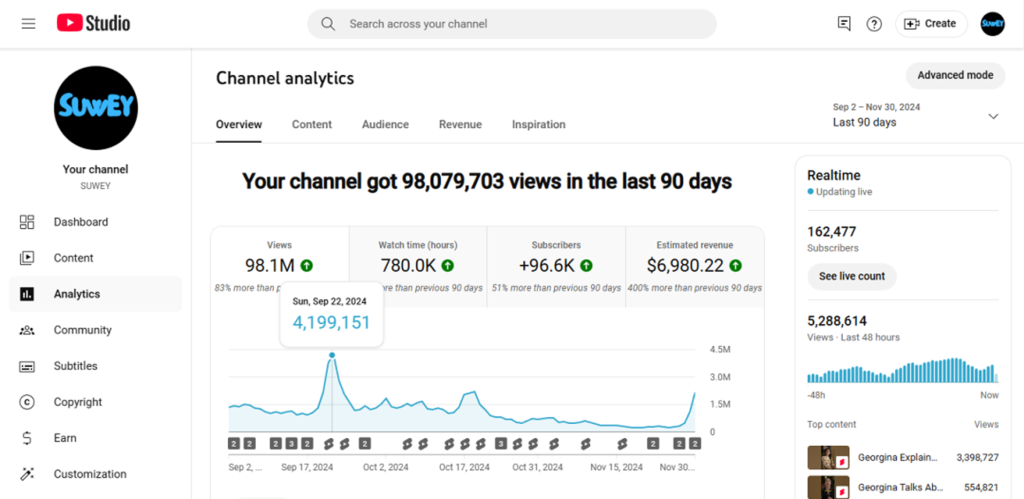Click the Shorts marker below the Sep 22 peak
The image size is (1024, 499).
[329, 444]
